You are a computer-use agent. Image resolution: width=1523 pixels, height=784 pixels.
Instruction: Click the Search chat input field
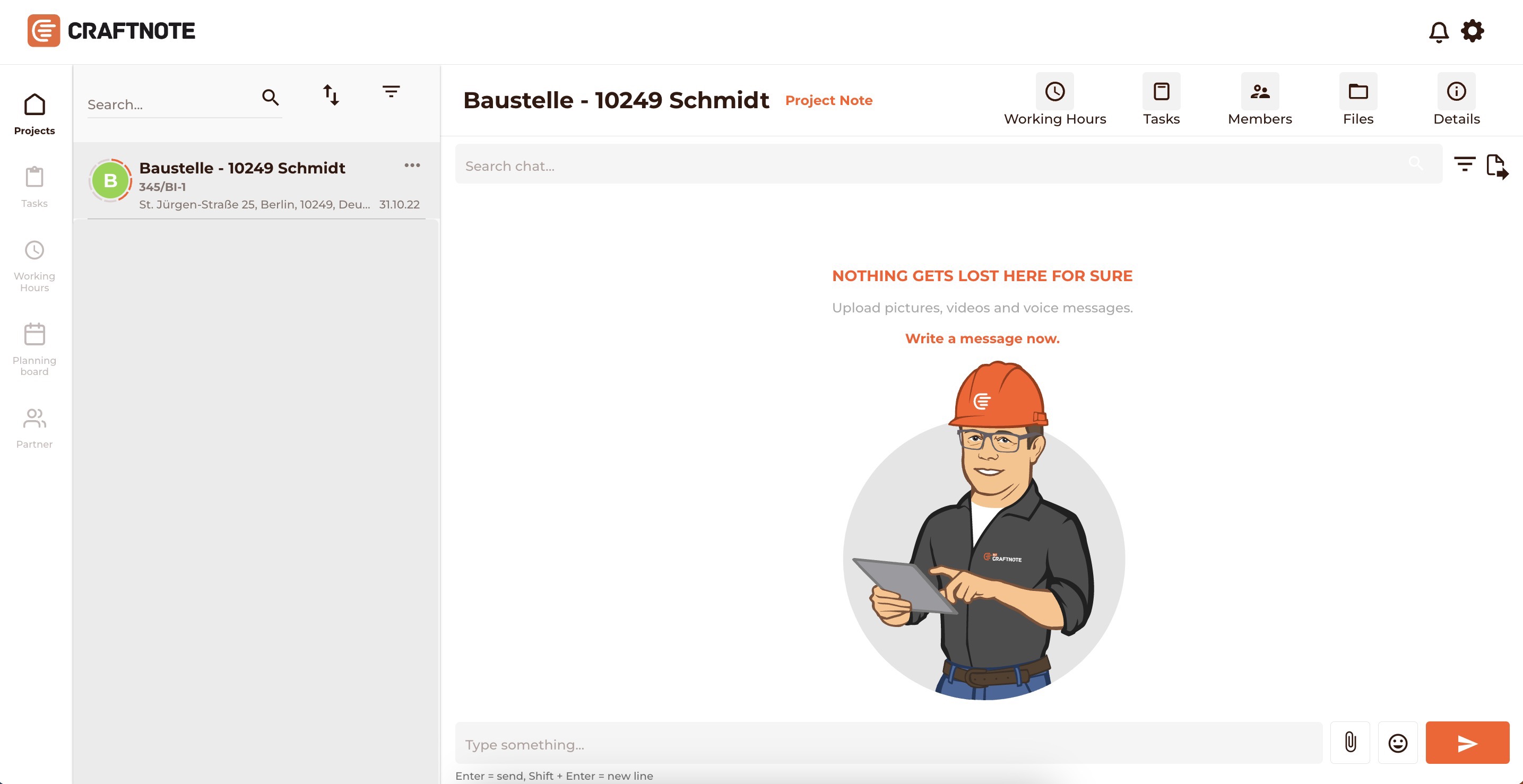934,166
